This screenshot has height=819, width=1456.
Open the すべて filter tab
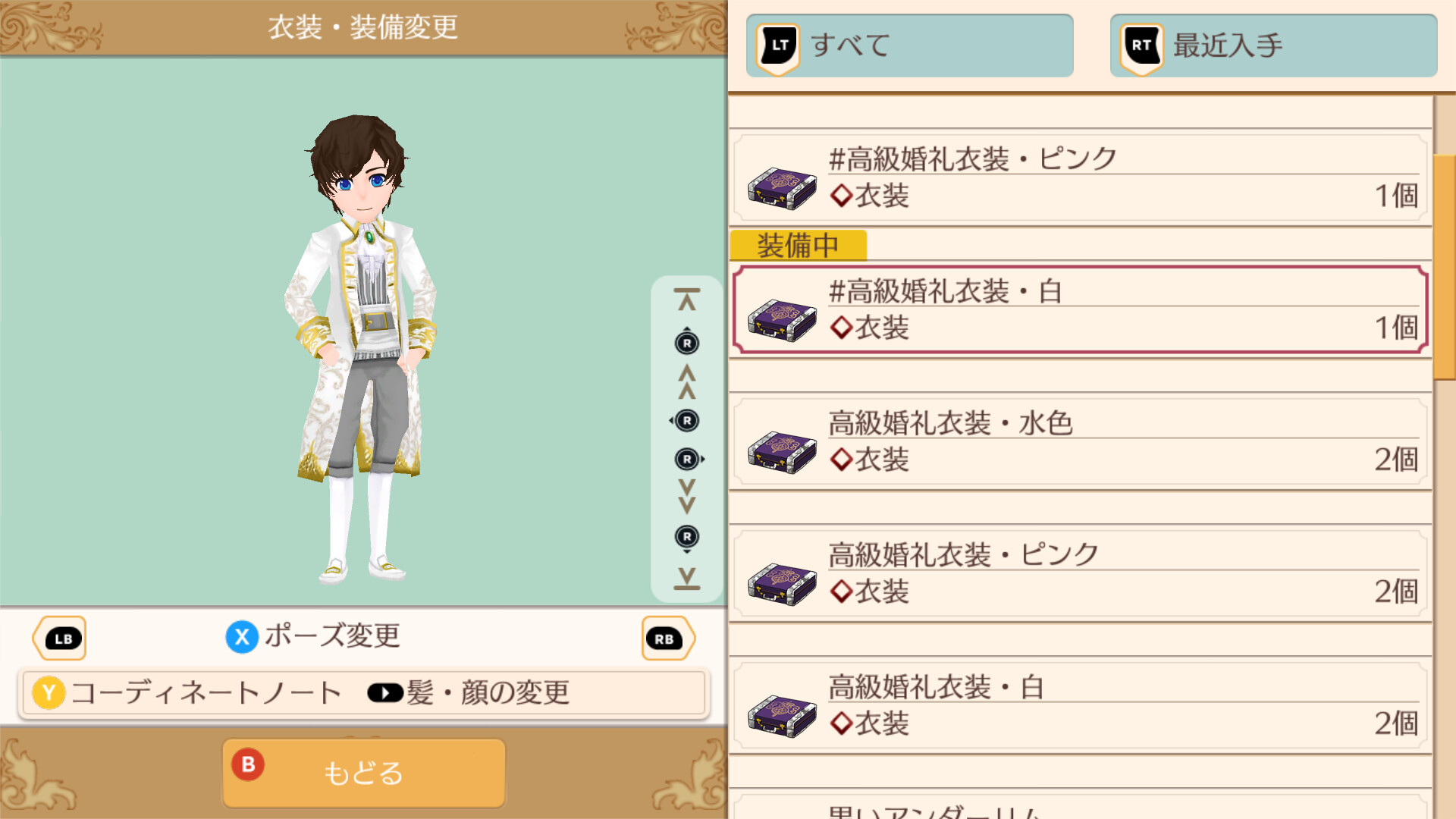(x=910, y=45)
